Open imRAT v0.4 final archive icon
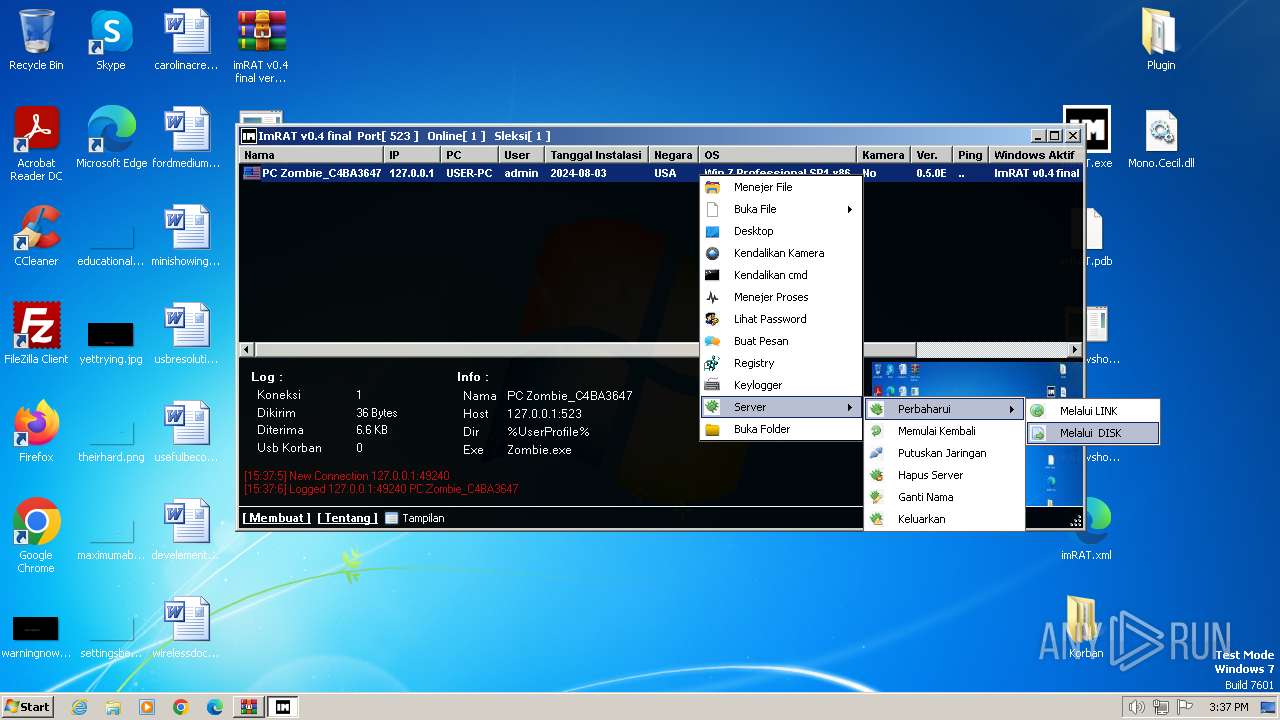 (260, 47)
